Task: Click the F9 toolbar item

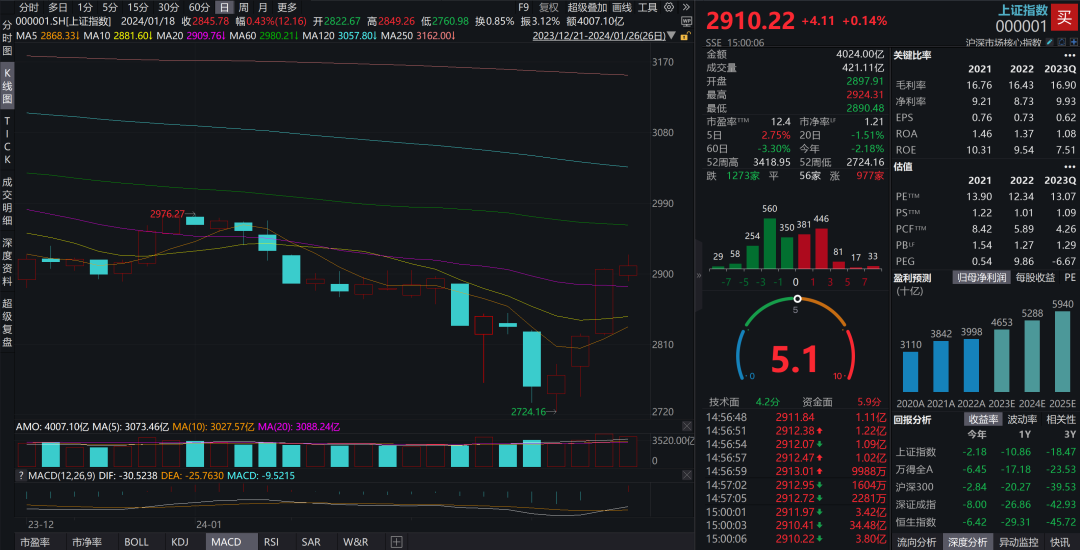Action: [x=523, y=7]
